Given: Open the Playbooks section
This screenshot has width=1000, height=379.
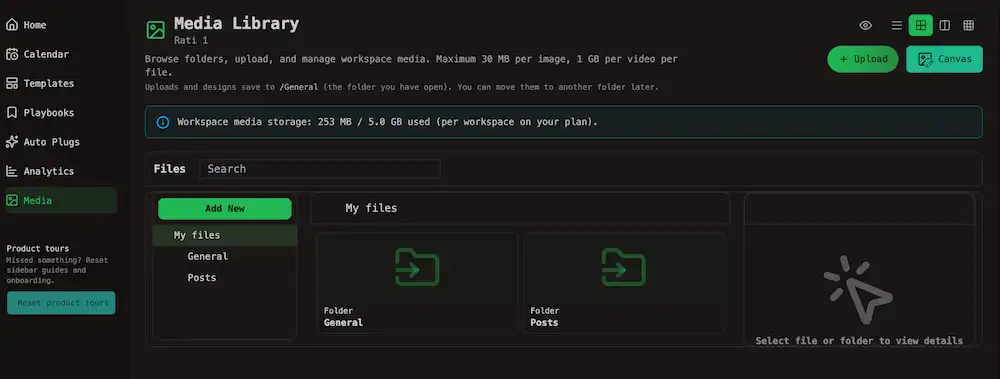Looking at the screenshot, I should coord(61,113).
